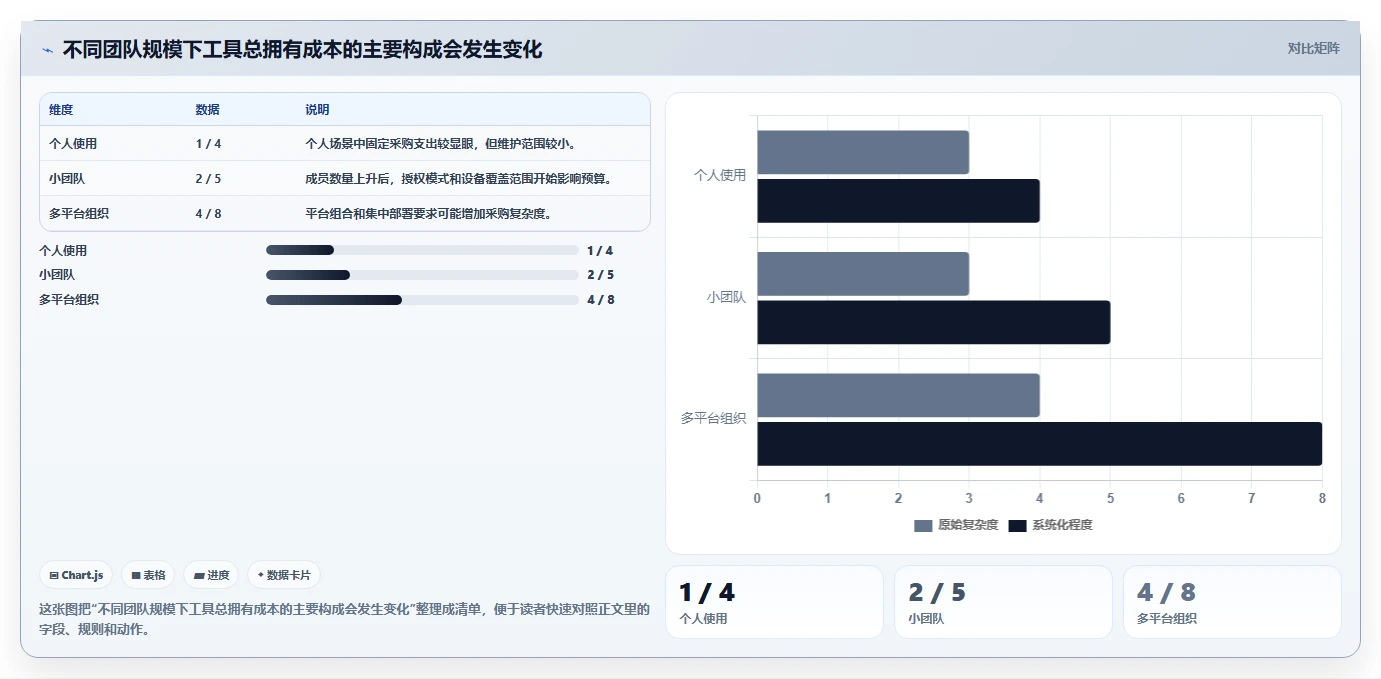Image resolution: width=1381 pixels, height=679 pixels.
Task: Select the 进度 chip
Action: coord(211,575)
